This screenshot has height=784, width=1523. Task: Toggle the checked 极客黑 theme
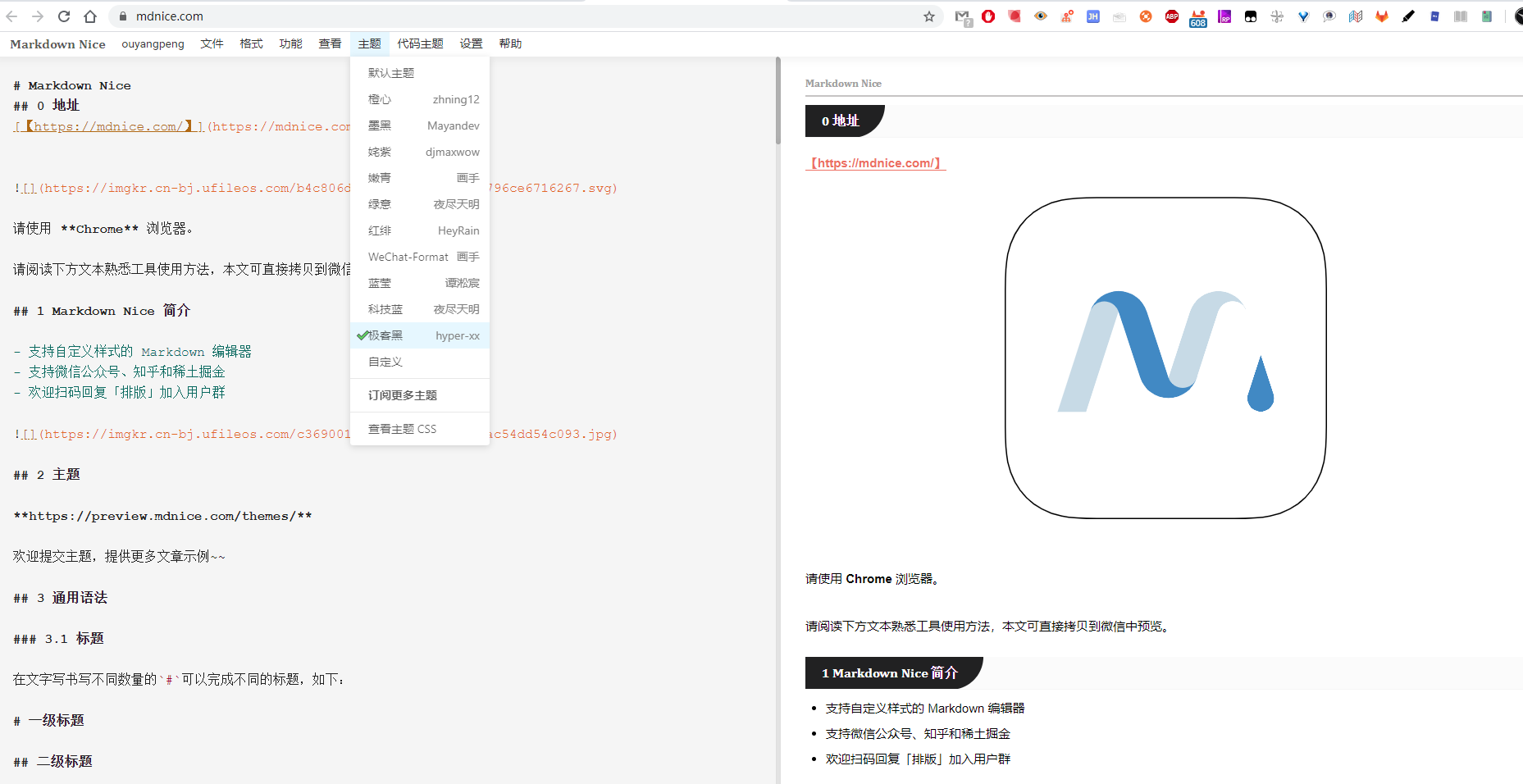(x=420, y=335)
